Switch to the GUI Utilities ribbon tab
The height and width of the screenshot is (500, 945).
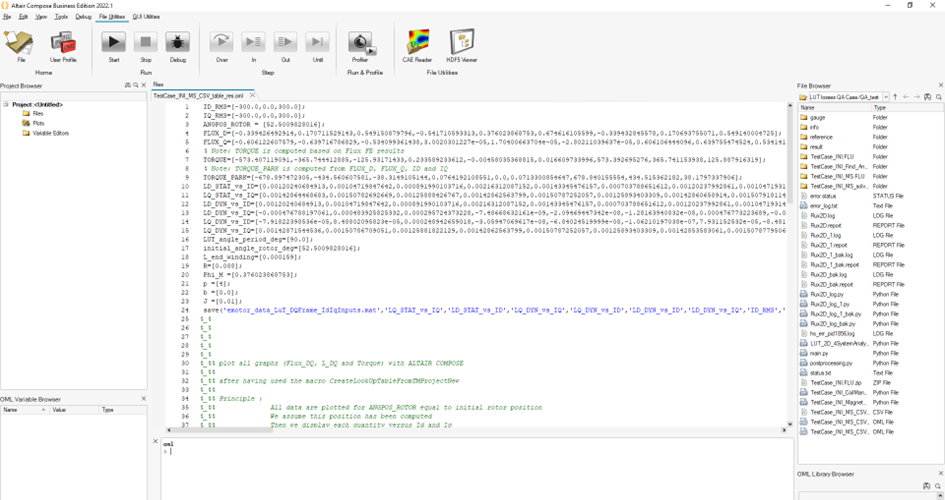[146, 17]
